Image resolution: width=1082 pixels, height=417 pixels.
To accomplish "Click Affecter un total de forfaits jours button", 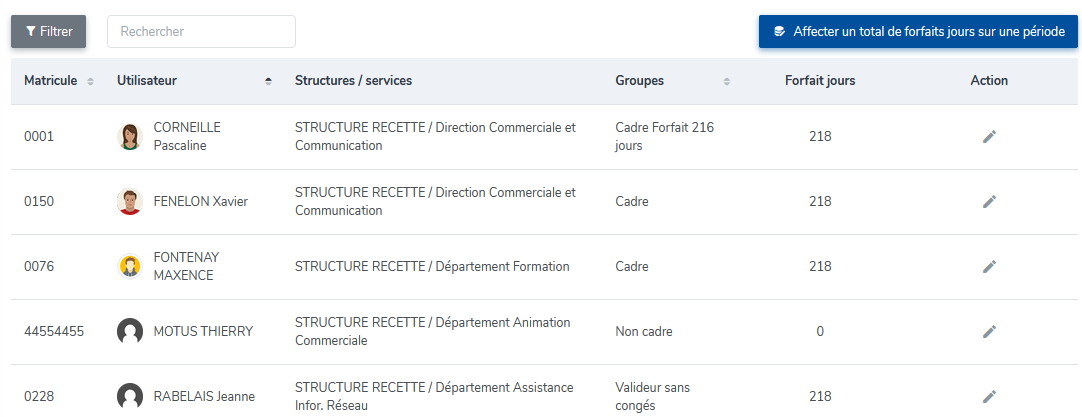I will [918, 31].
